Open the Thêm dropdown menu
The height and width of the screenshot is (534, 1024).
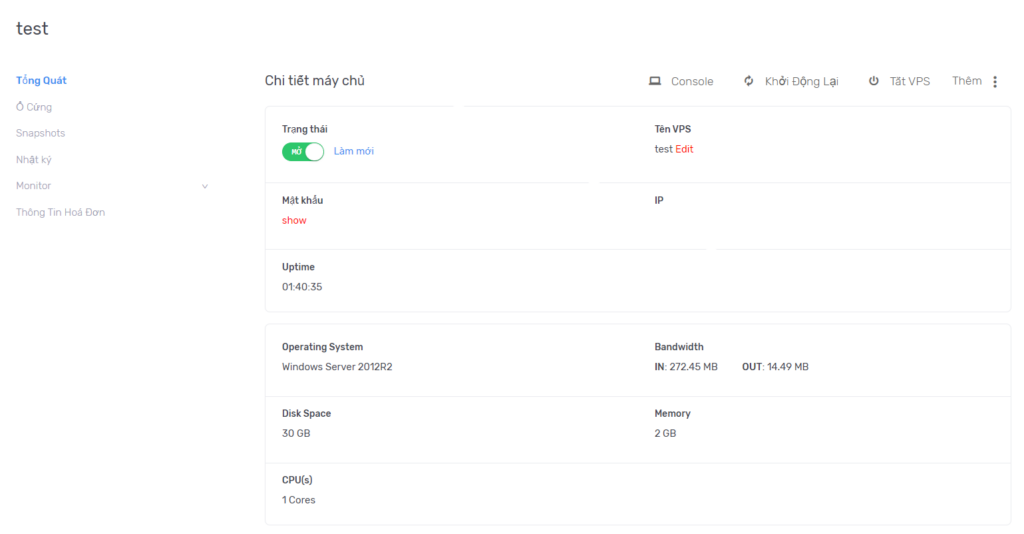point(966,81)
